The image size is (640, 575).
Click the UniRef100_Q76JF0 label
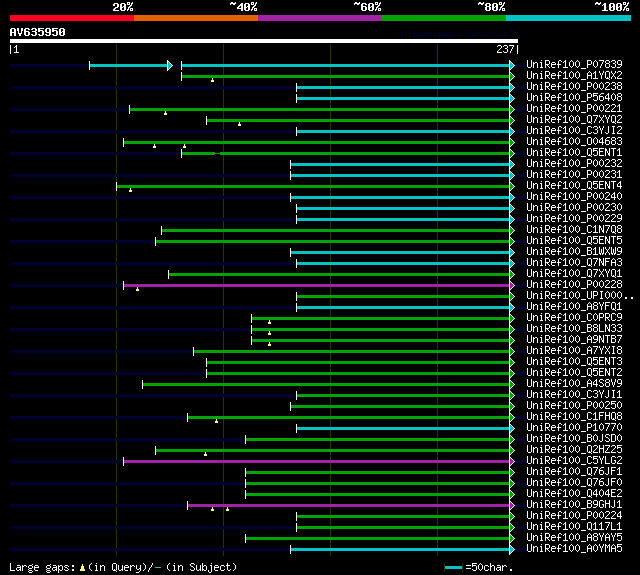(574, 483)
